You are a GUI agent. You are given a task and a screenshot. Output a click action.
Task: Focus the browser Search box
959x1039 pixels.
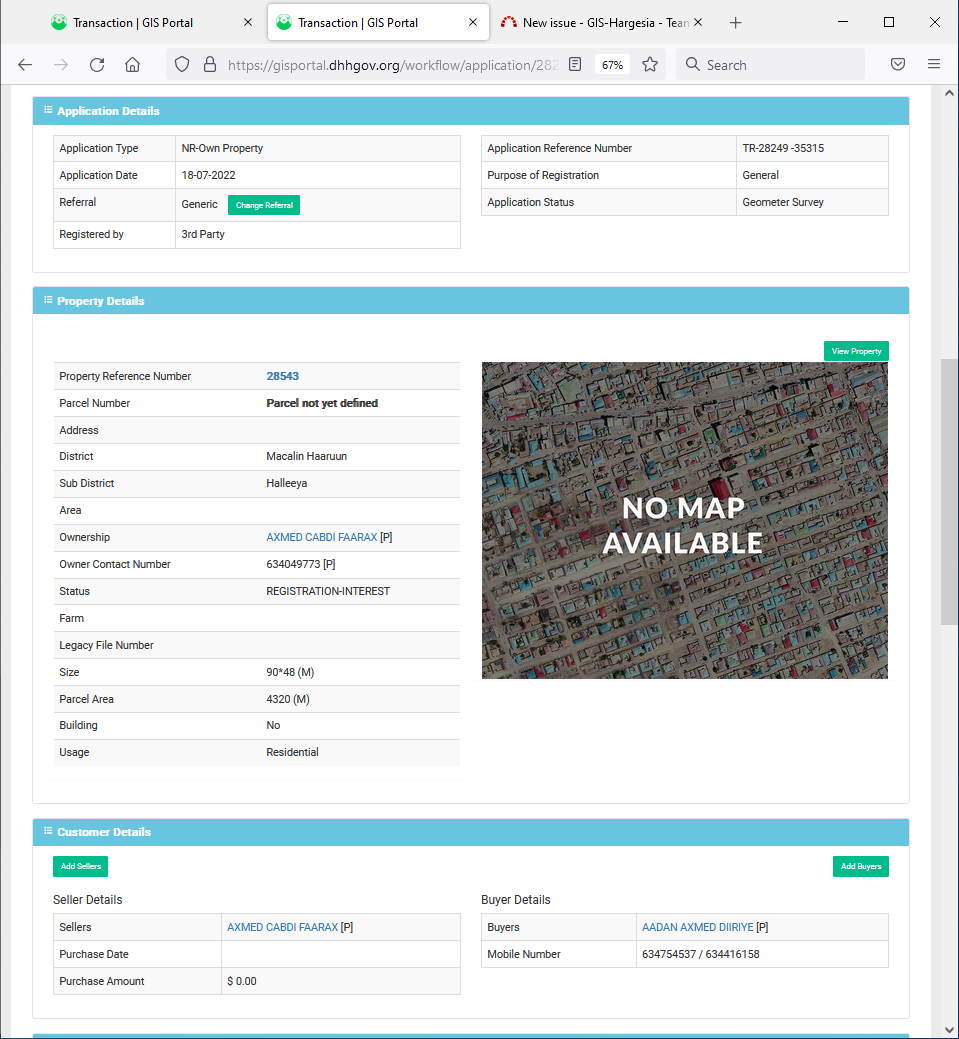[x=770, y=64]
